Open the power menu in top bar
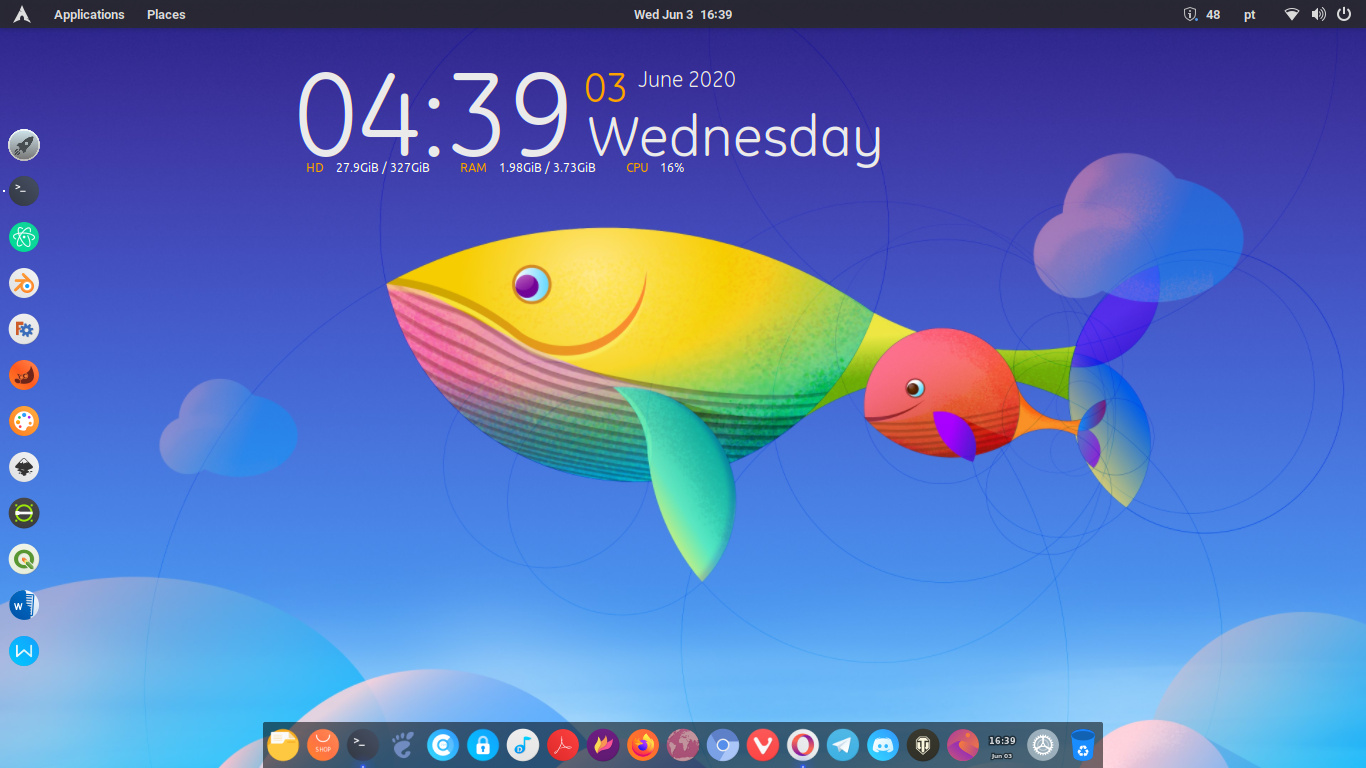The width and height of the screenshot is (1366, 768). tap(1343, 14)
